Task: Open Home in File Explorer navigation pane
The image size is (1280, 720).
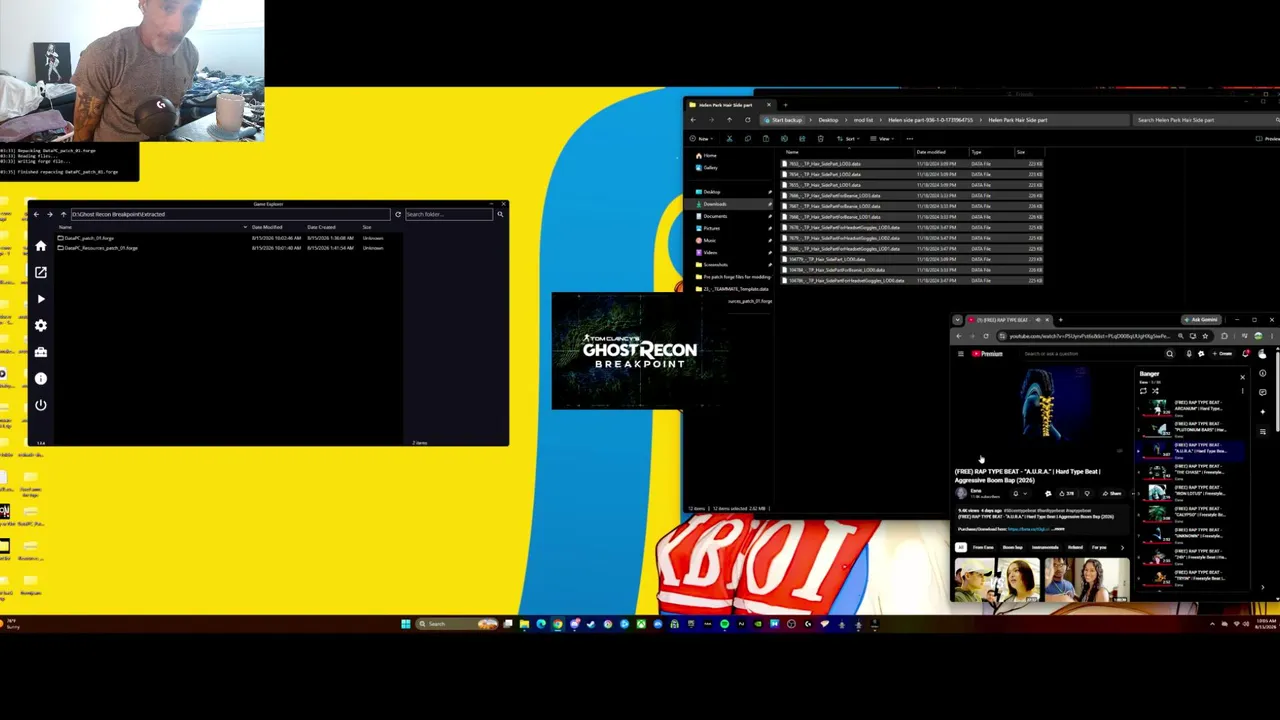Action: (x=707, y=156)
